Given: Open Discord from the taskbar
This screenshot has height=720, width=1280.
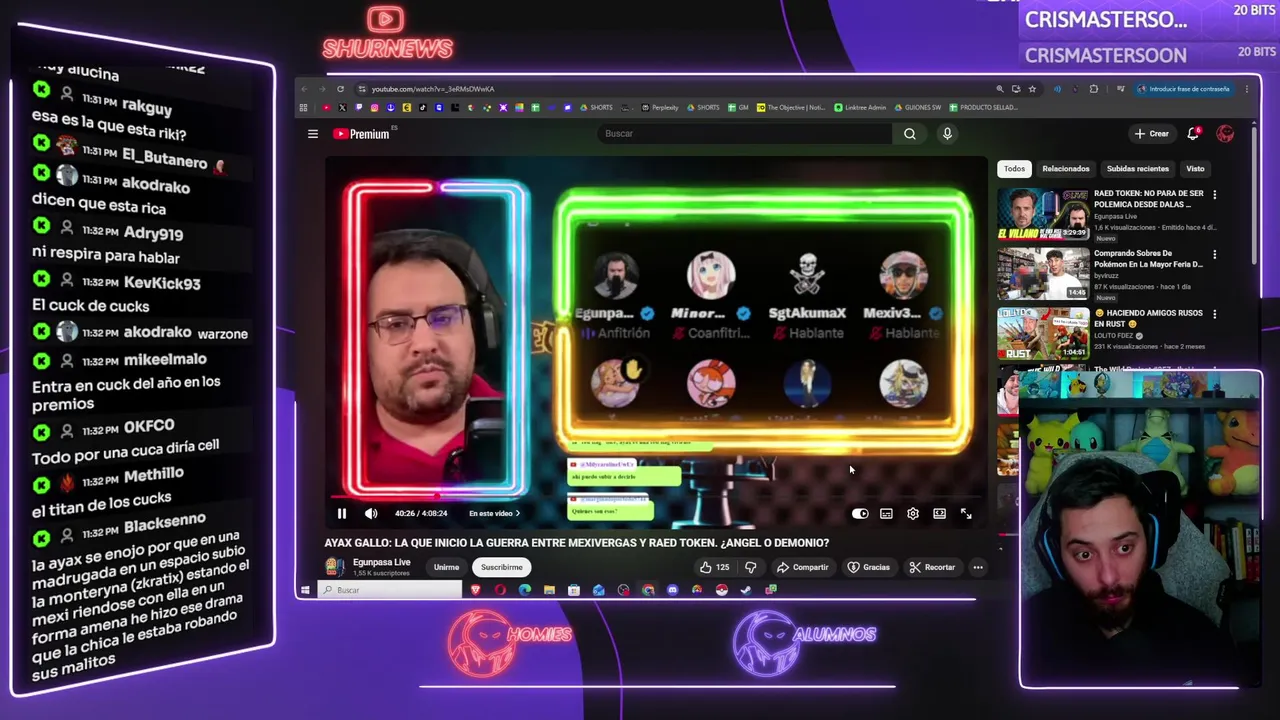Looking at the screenshot, I should 672,590.
